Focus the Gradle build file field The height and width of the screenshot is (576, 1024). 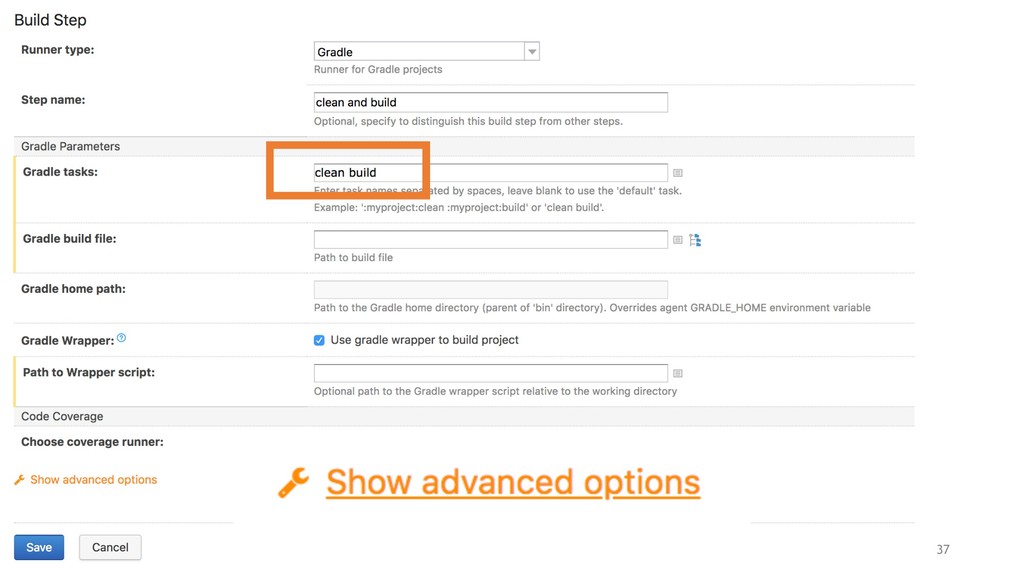tap(490, 240)
